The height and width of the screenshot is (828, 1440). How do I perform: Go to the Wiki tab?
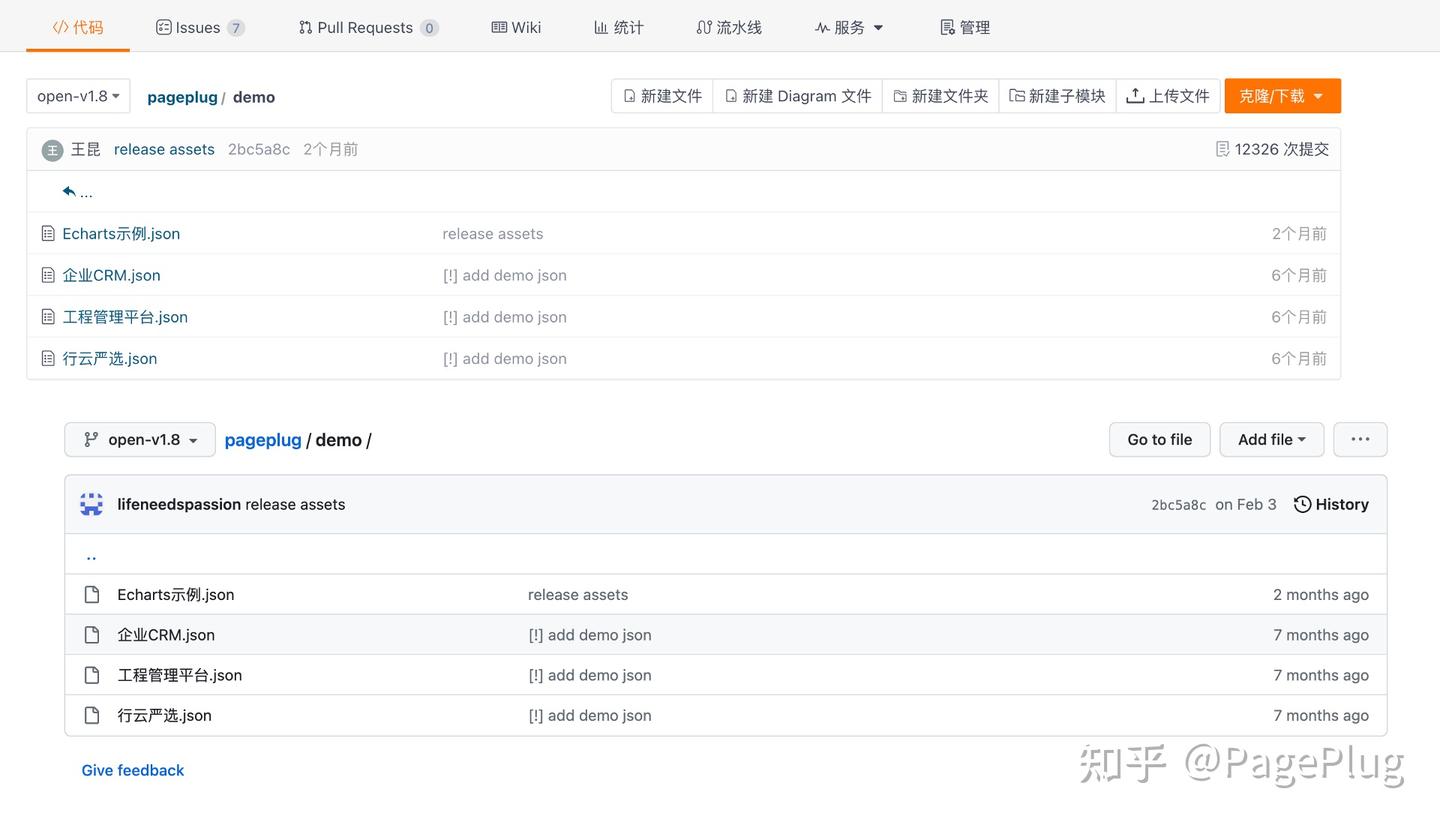[516, 27]
